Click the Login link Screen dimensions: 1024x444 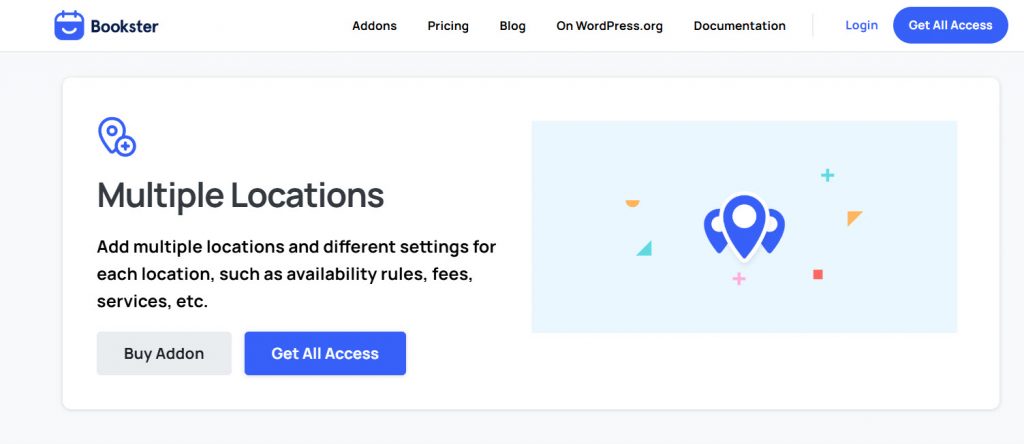point(861,25)
